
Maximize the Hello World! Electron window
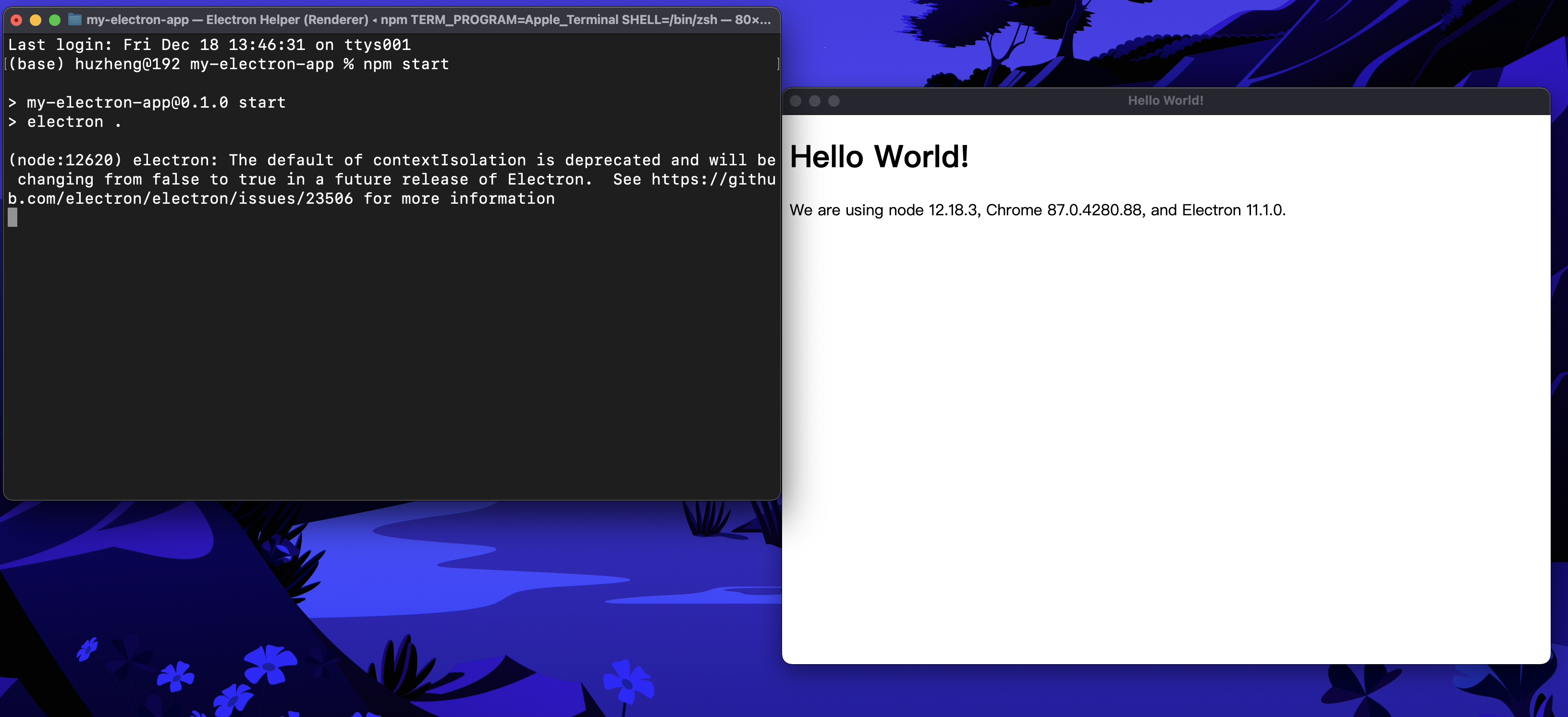[833, 101]
